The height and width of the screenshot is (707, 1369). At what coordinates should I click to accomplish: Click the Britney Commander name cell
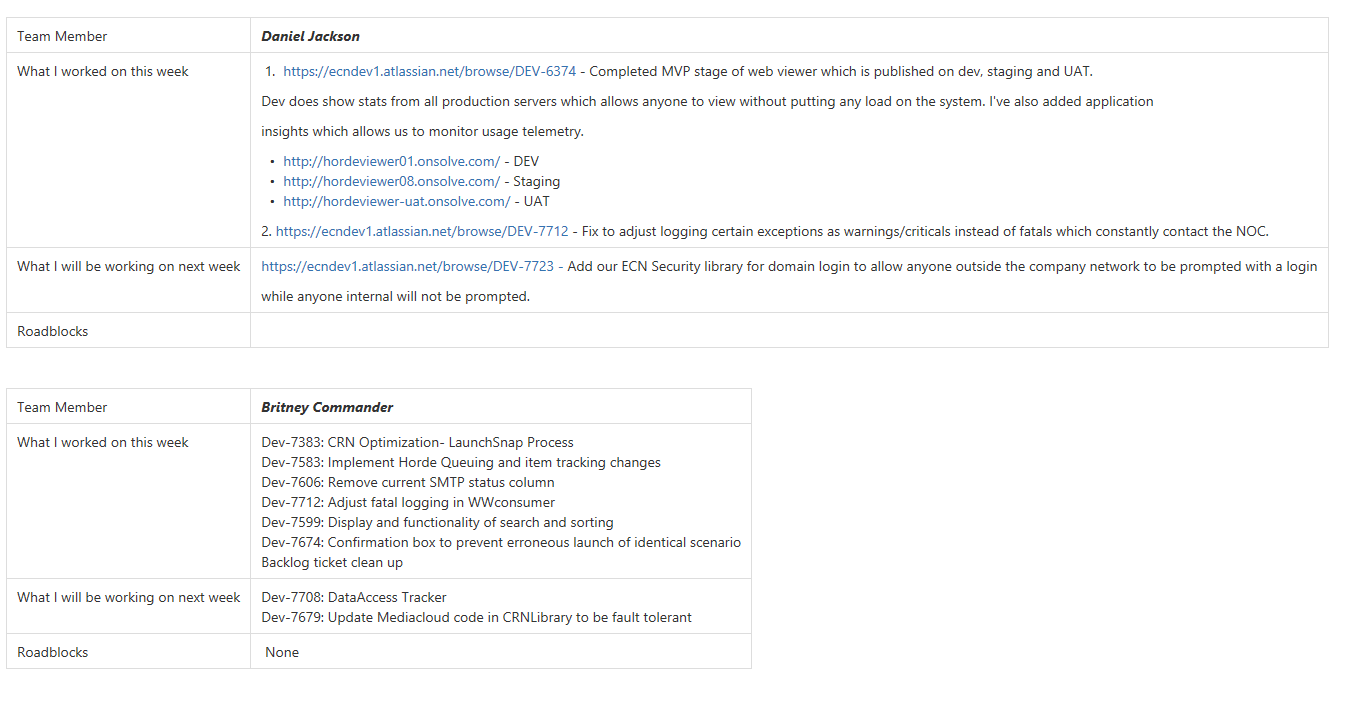point(501,407)
